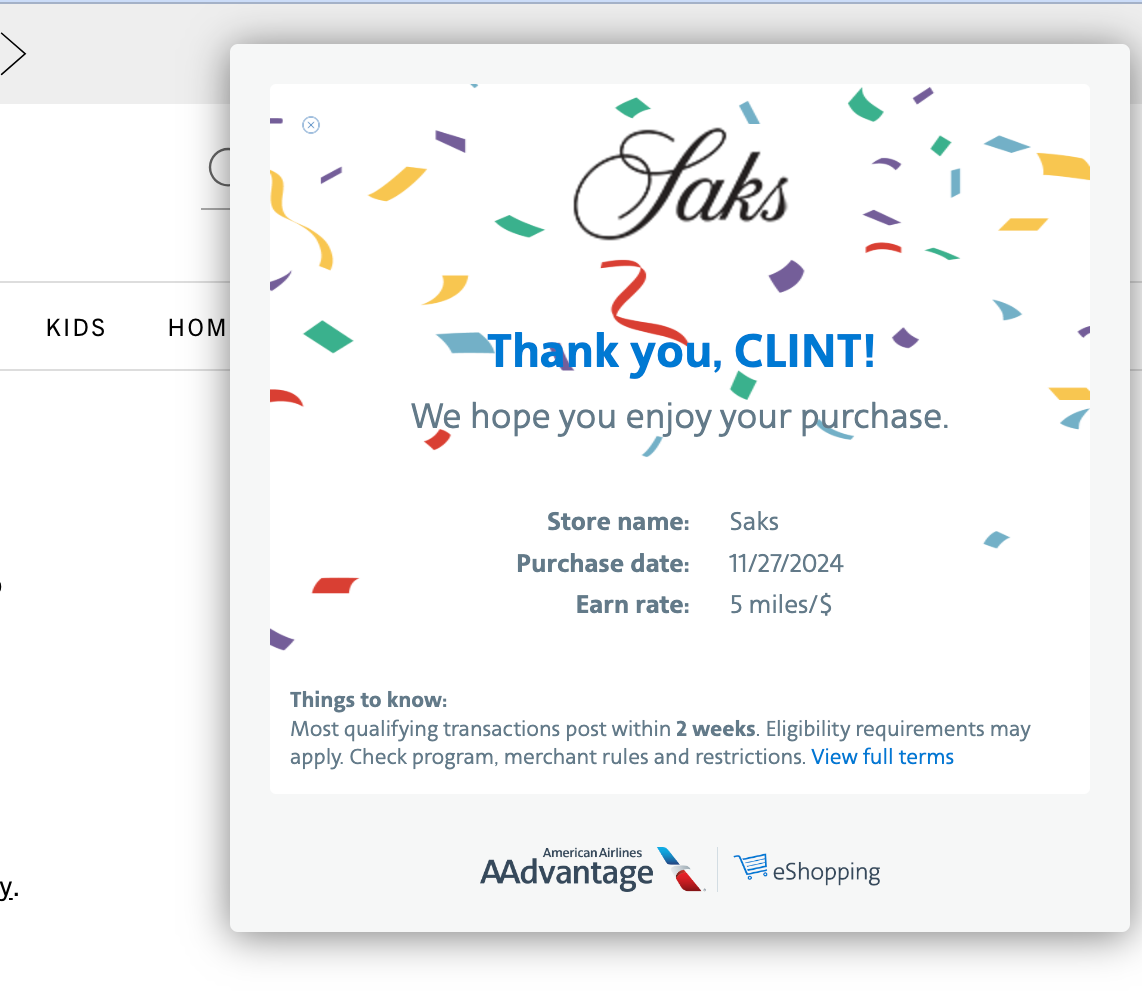Image resolution: width=1142 pixels, height=994 pixels.
Task: Click the Store name label
Action: tap(618, 521)
